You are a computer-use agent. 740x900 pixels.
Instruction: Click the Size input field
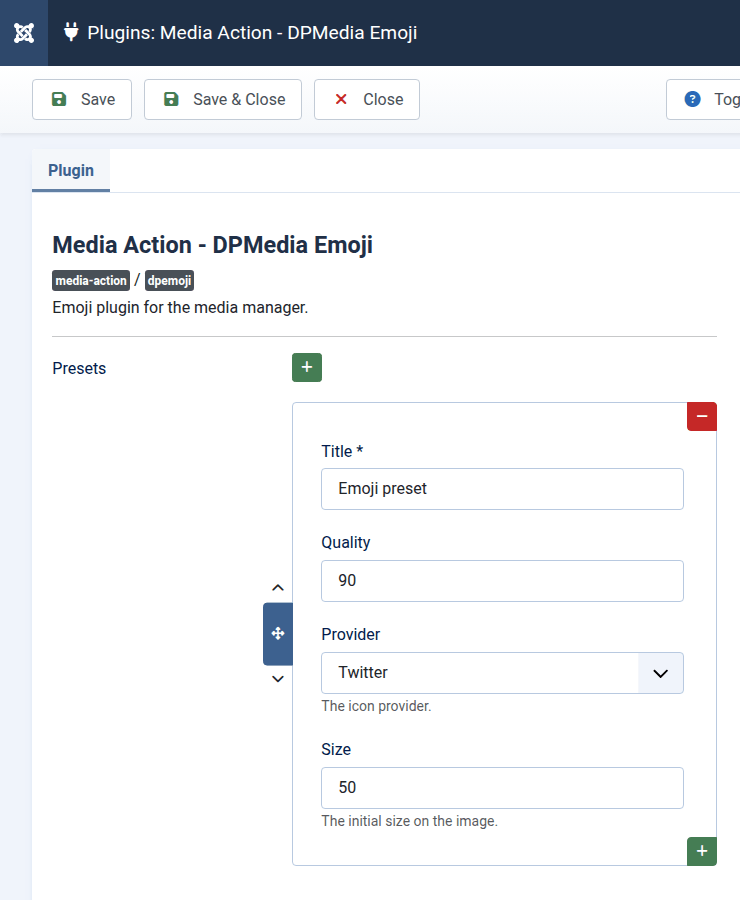click(x=502, y=788)
